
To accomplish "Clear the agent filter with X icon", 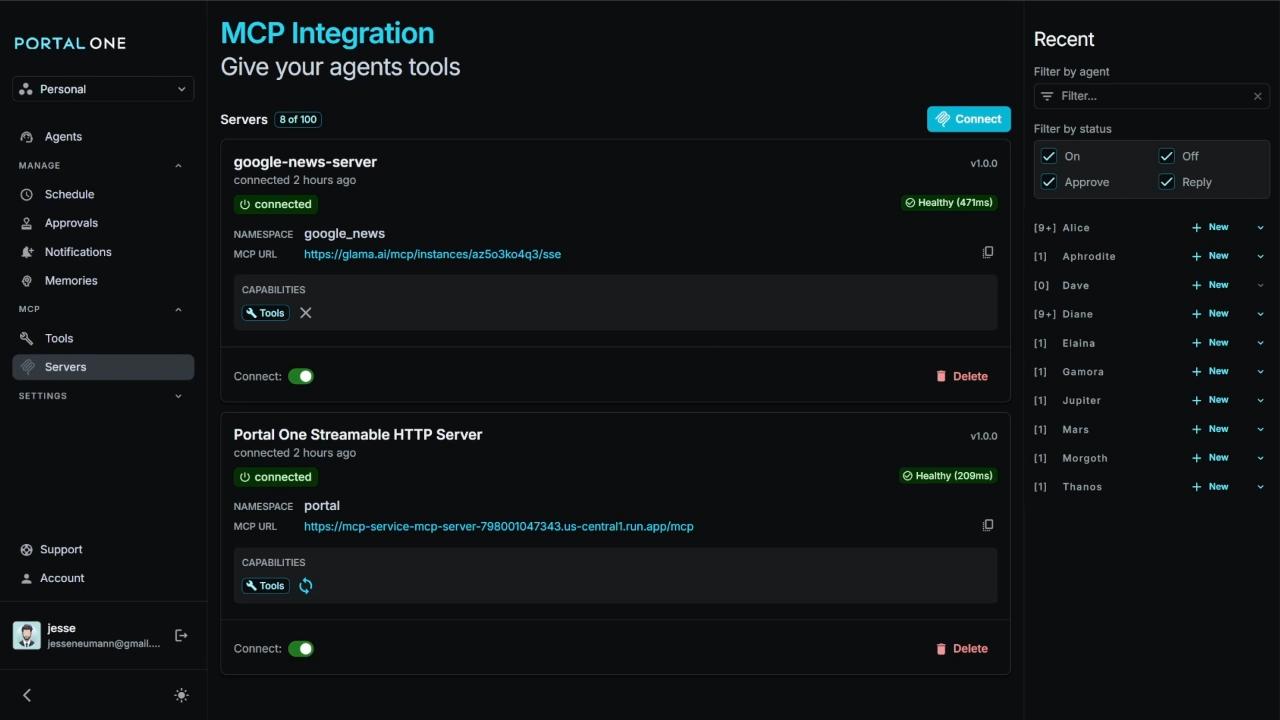I will click(1257, 96).
